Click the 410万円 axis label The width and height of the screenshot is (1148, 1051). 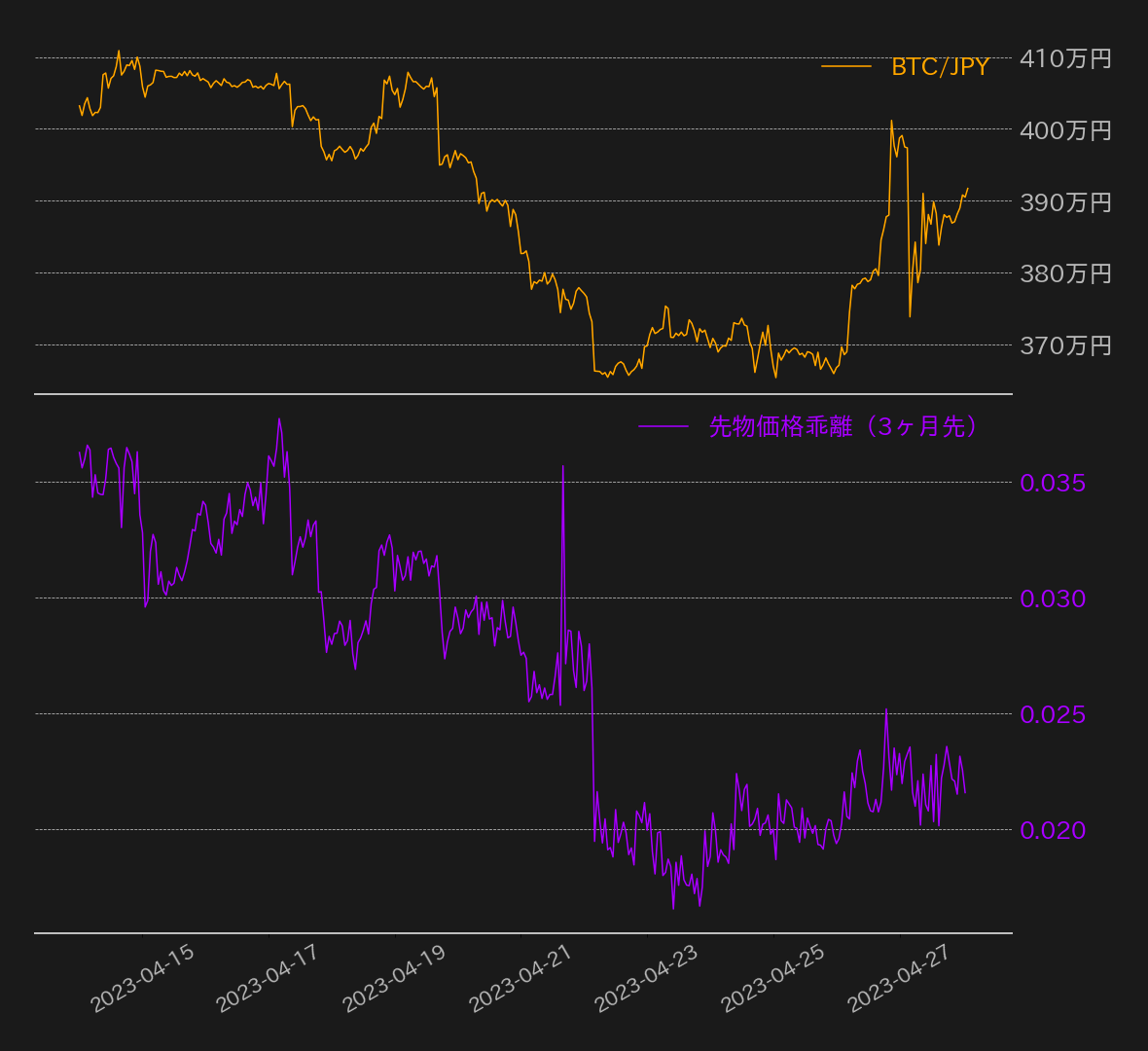tap(1065, 58)
